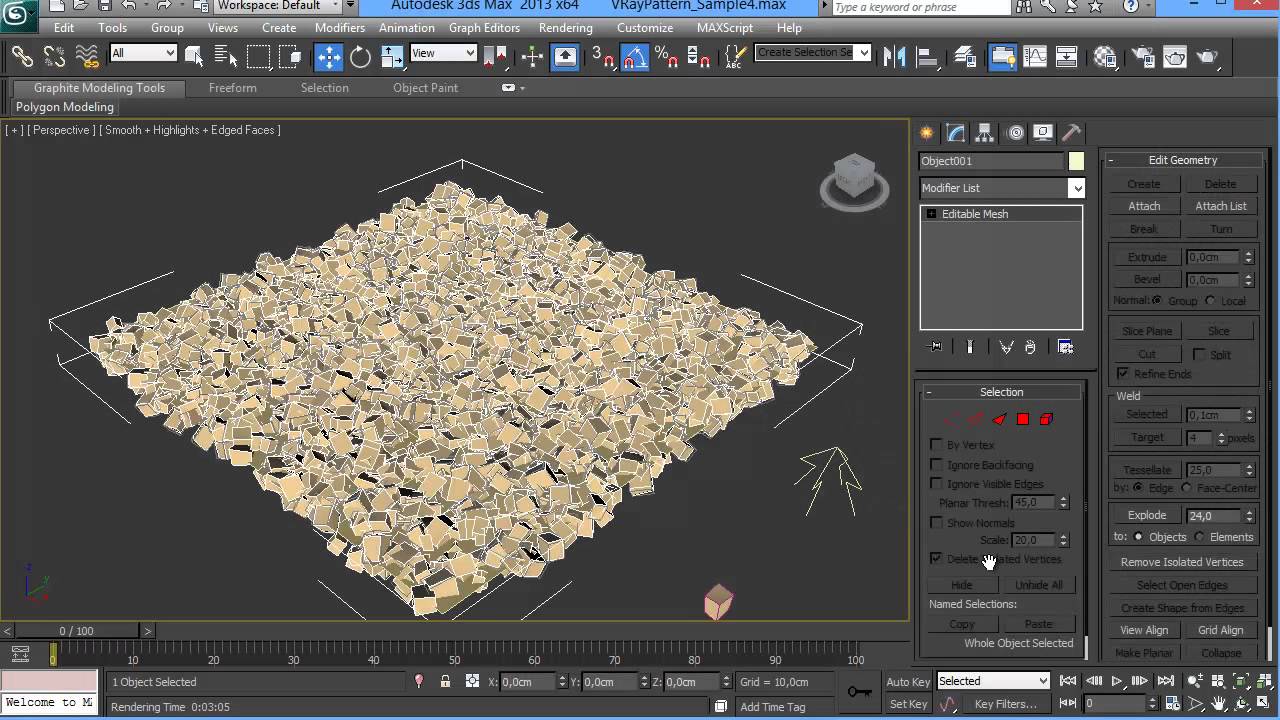Viewport: 1280px width, 720px height.
Task: Click the Object001 name field
Action: (x=992, y=161)
